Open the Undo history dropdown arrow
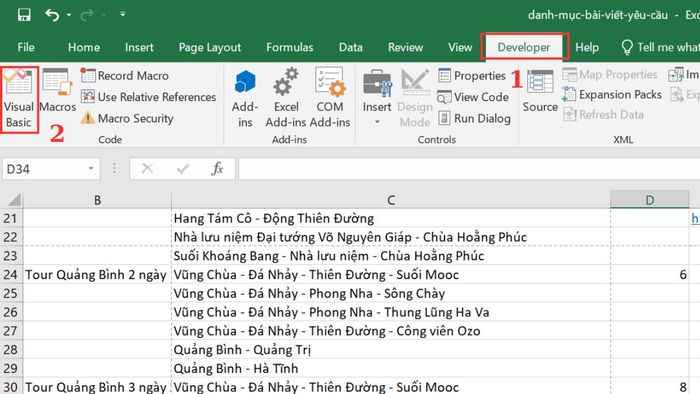 [x=69, y=15]
